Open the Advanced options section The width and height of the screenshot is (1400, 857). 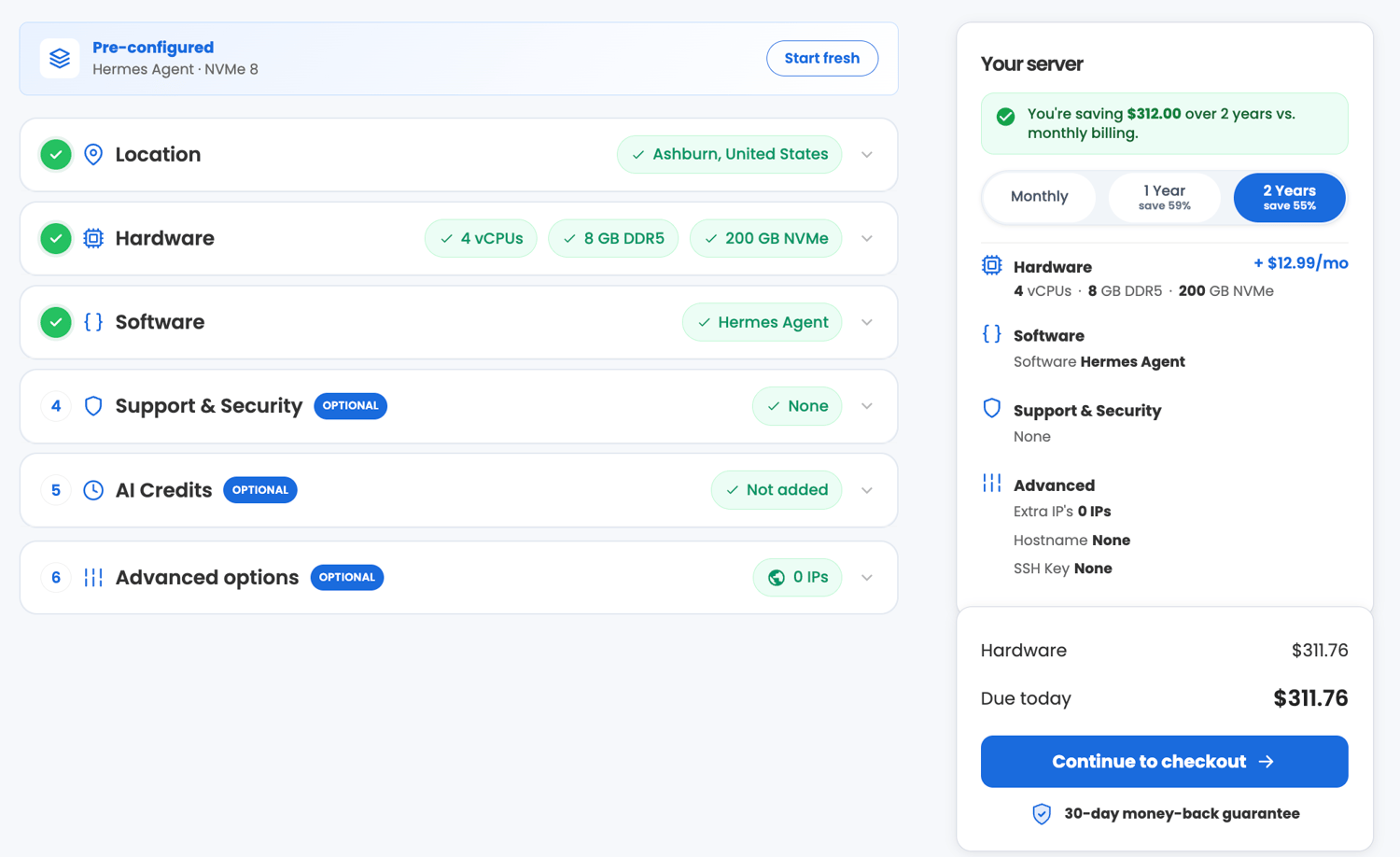pyautogui.click(x=458, y=578)
